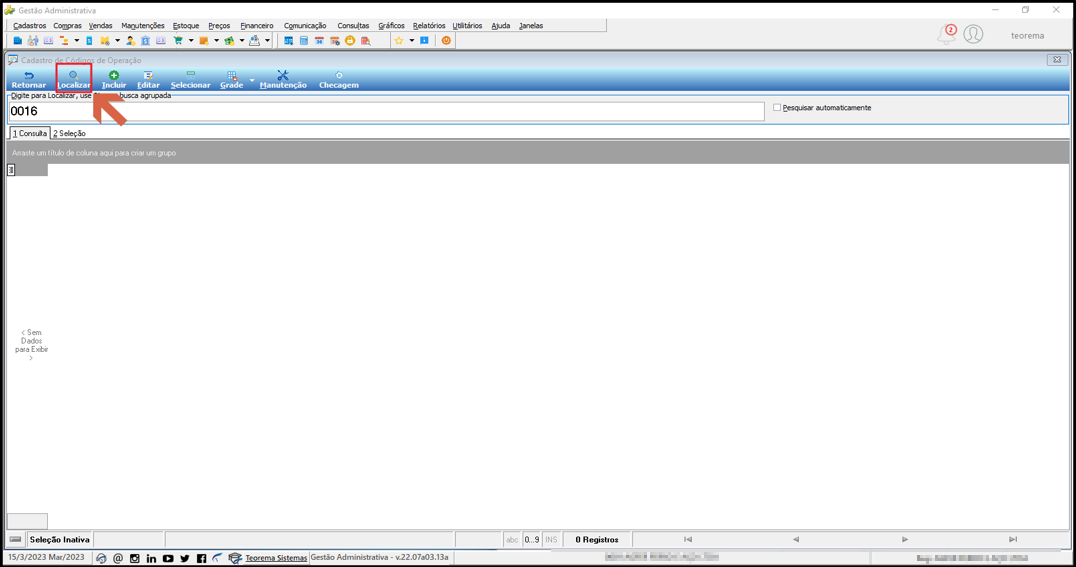Open the Utilitários menu
Viewport: 1076px width, 567px height.
[x=467, y=25]
